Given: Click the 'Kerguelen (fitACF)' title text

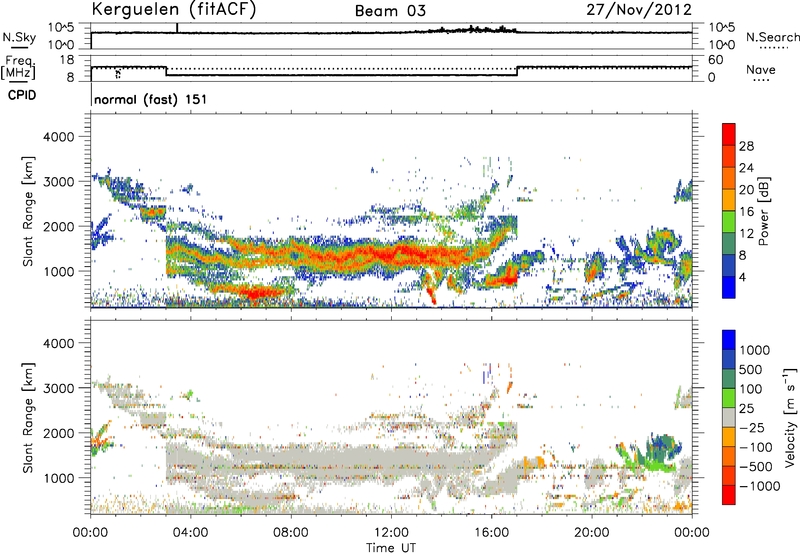Looking at the screenshot, I should [173, 9].
